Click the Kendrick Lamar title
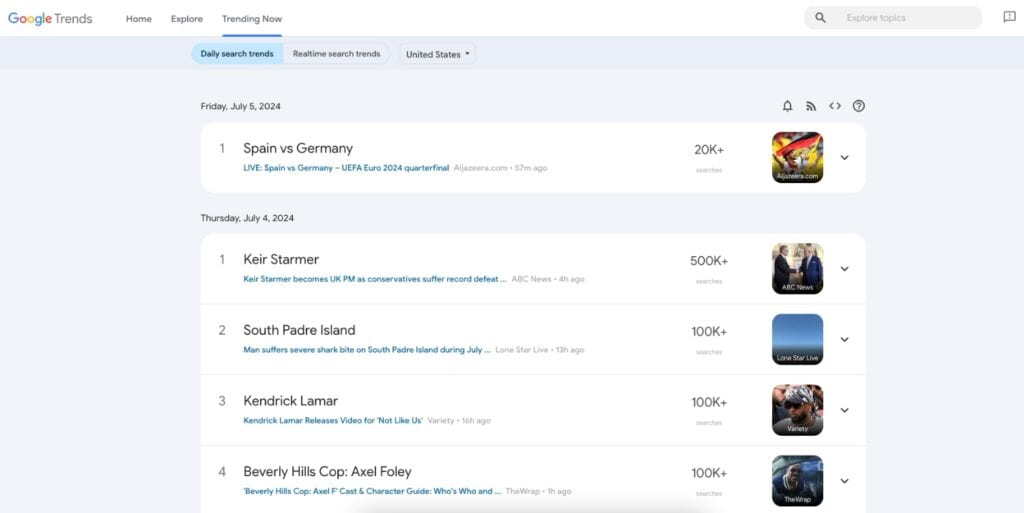The height and width of the screenshot is (513, 1024). [291, 401]
